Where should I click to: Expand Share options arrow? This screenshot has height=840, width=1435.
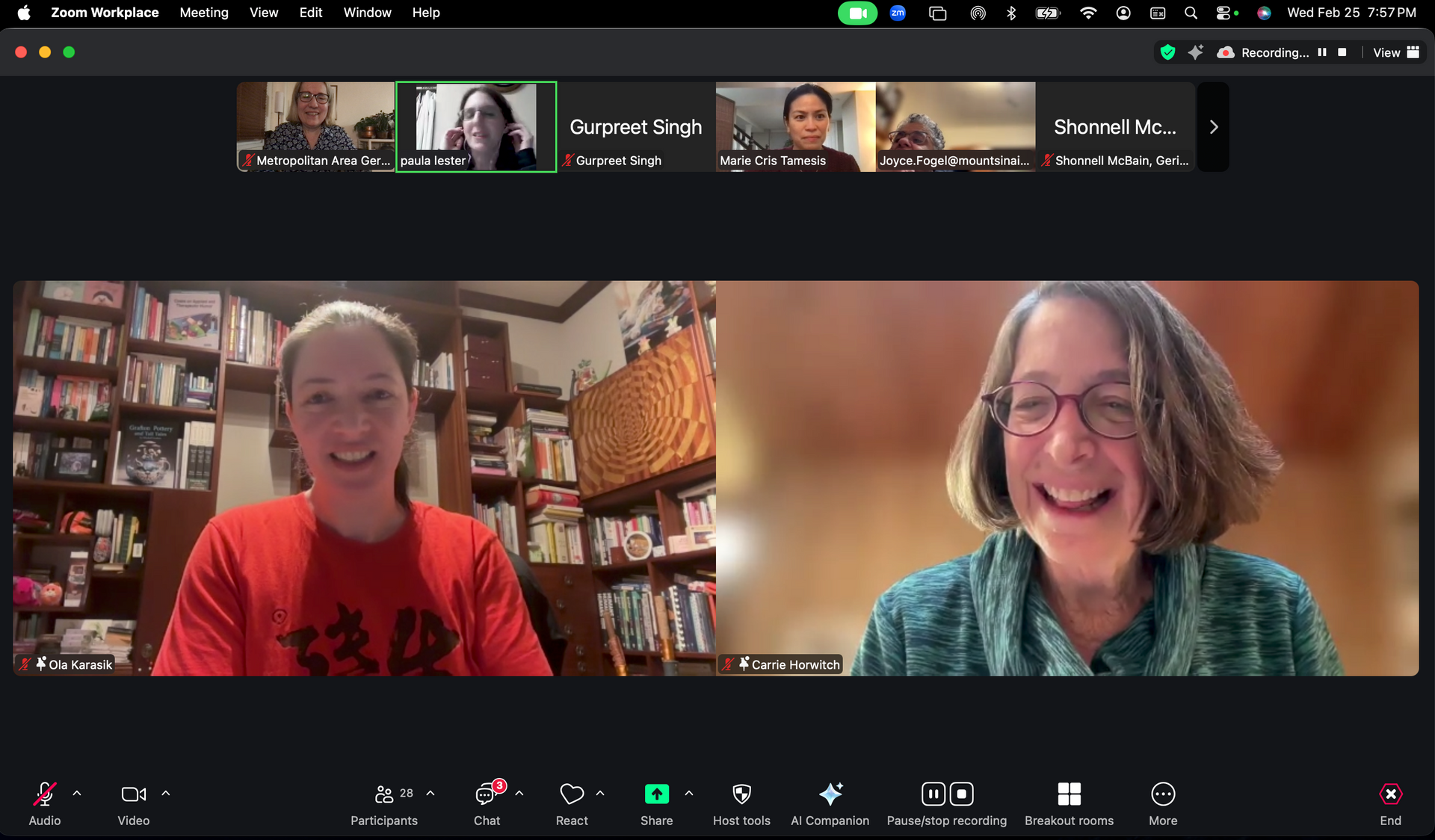click(689, 793)
